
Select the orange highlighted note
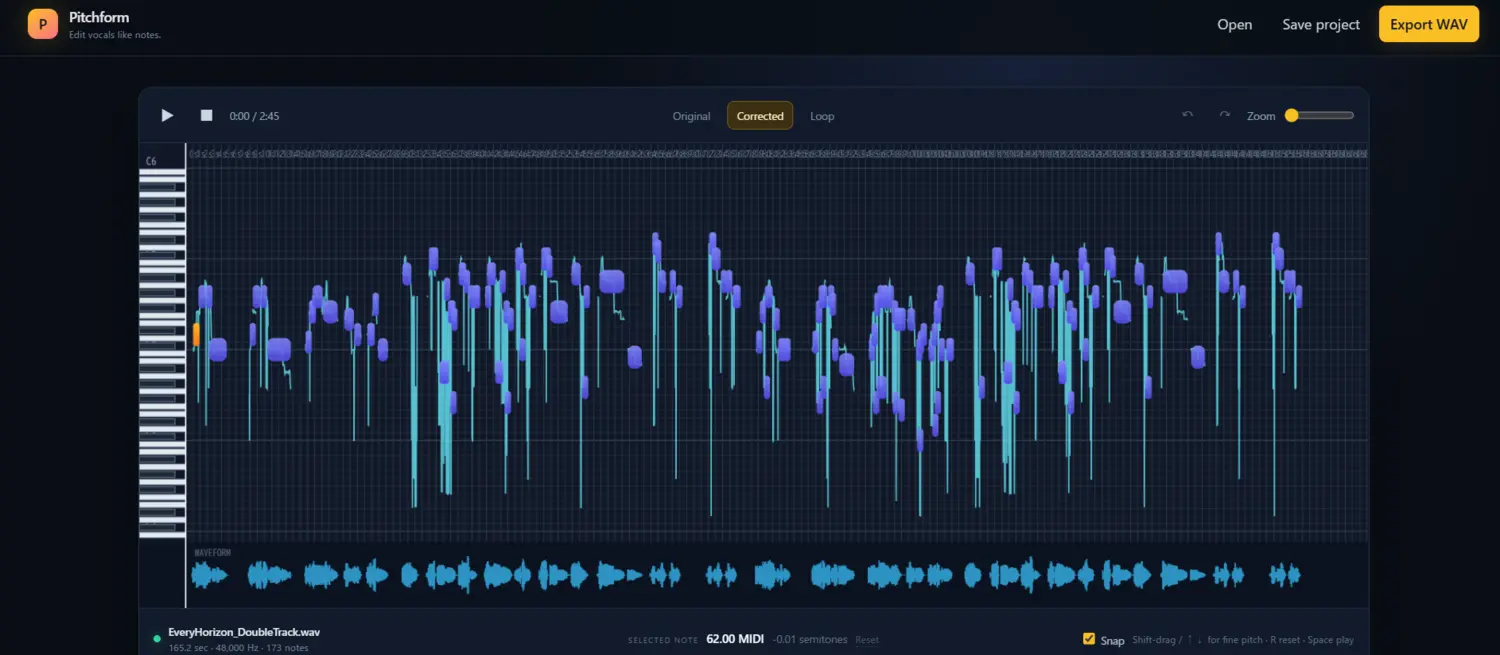[x=196, y=335]
